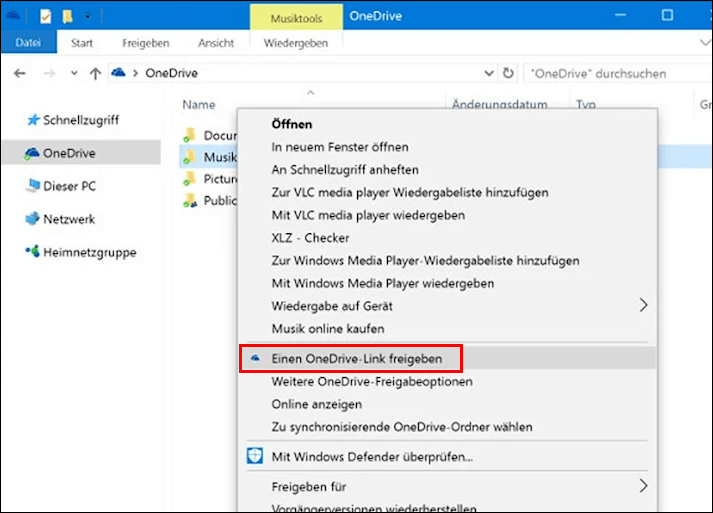
Task: Expand the address bar history dropdown
Action: (489, 73)
